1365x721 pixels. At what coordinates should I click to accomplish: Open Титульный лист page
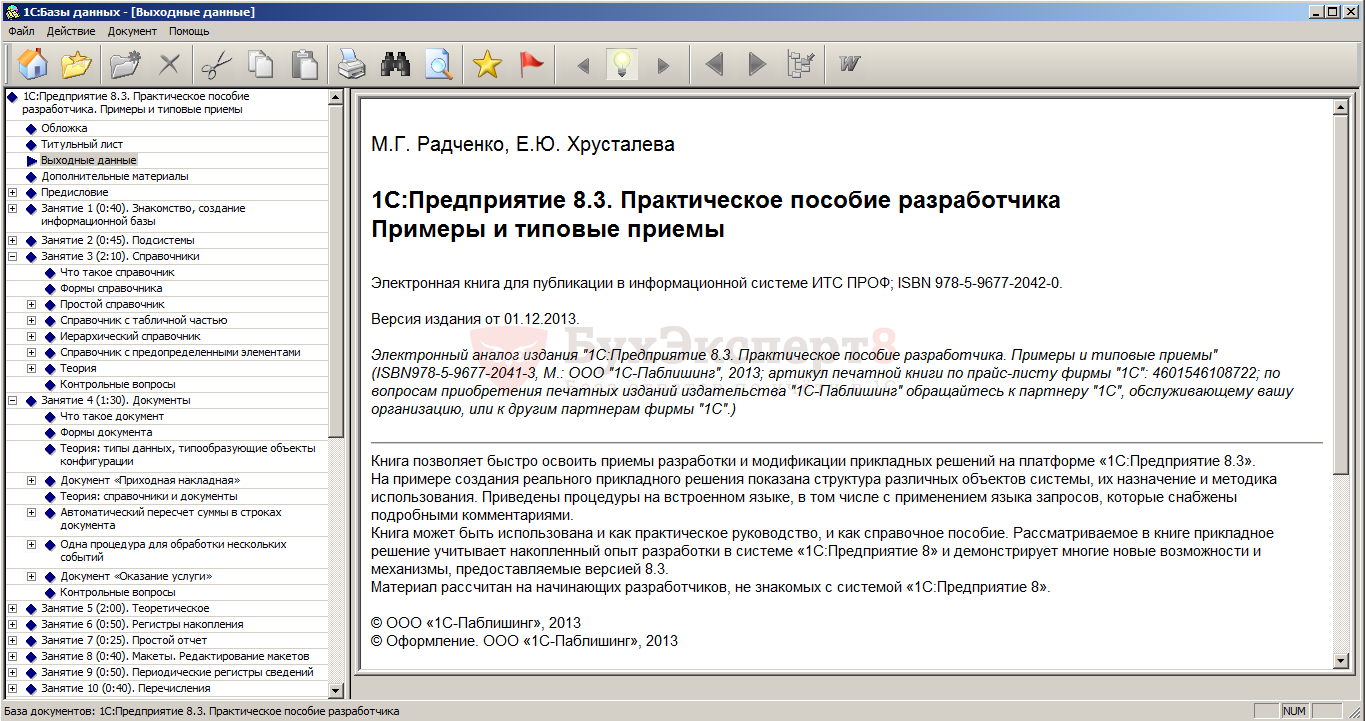82,144
